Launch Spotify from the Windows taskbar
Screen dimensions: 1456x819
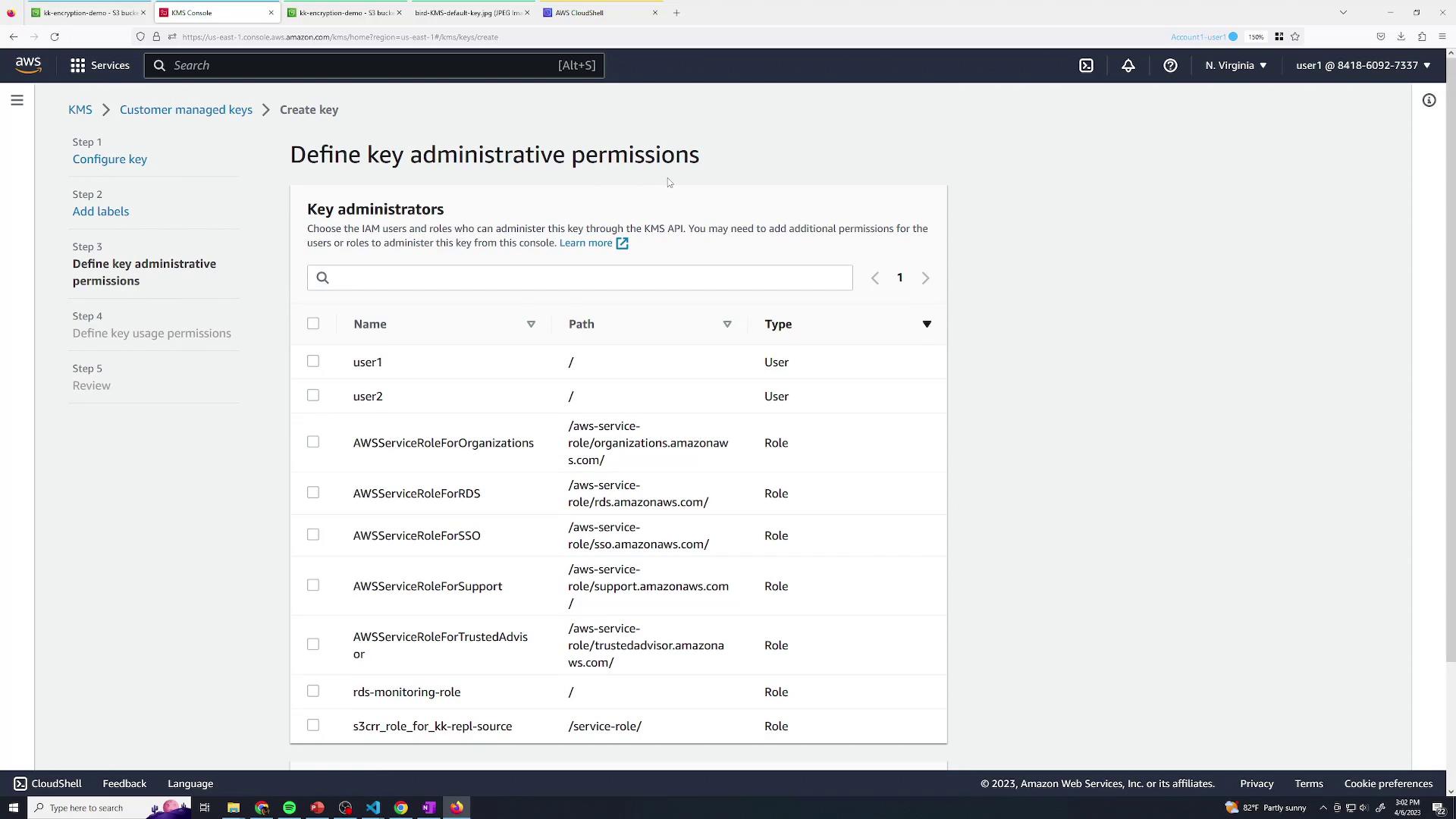[289, 808]
